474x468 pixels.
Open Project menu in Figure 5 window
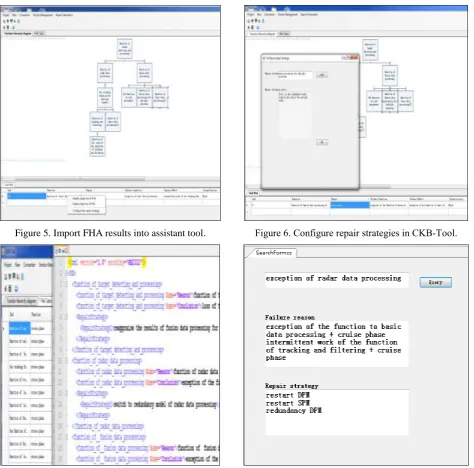pos(6,15)
